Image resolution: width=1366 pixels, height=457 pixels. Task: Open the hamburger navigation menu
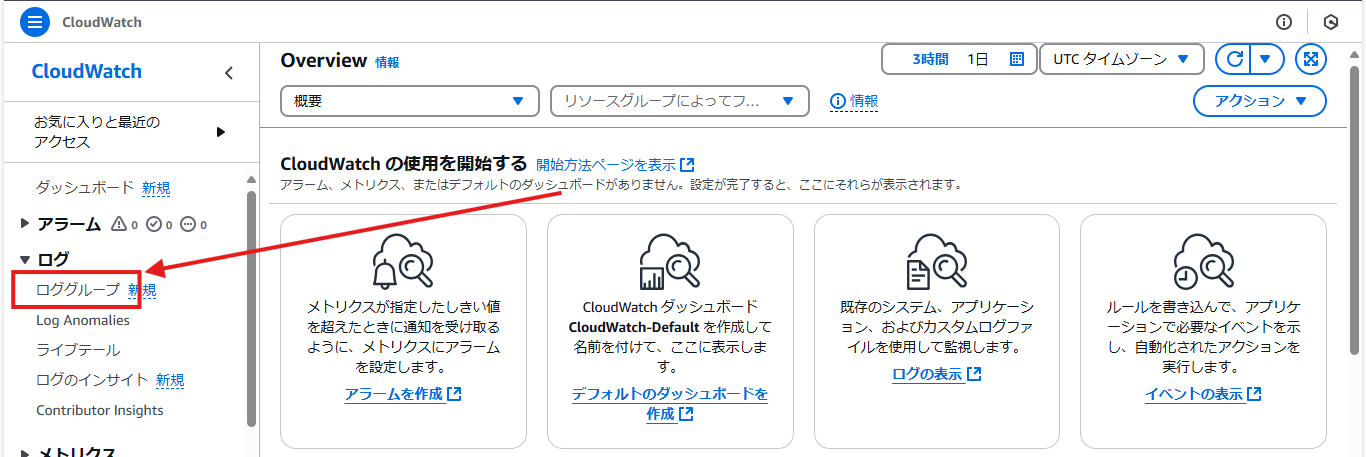(x=35, y=21)
